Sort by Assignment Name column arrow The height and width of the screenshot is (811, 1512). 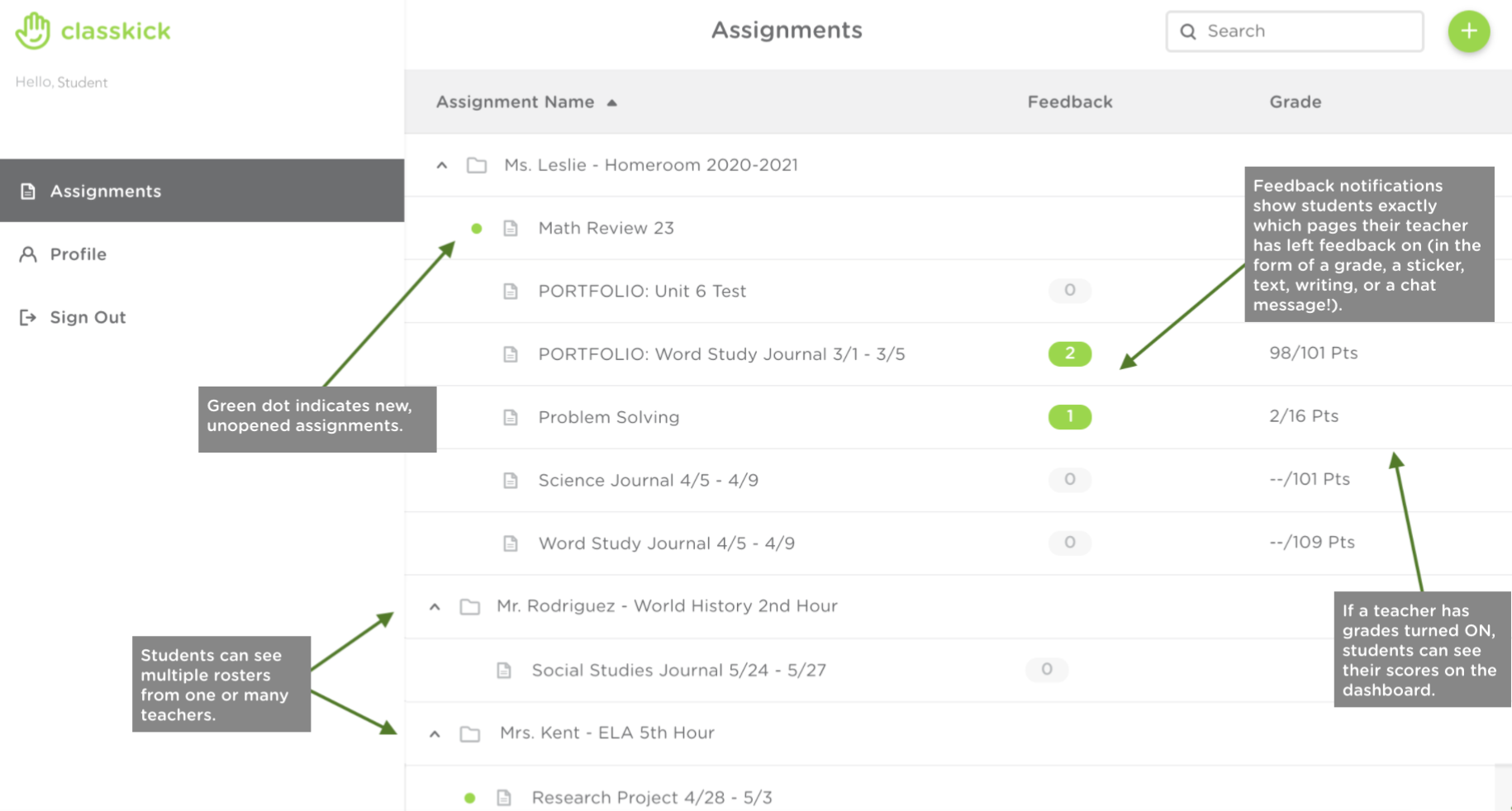(x=612, y=102)
